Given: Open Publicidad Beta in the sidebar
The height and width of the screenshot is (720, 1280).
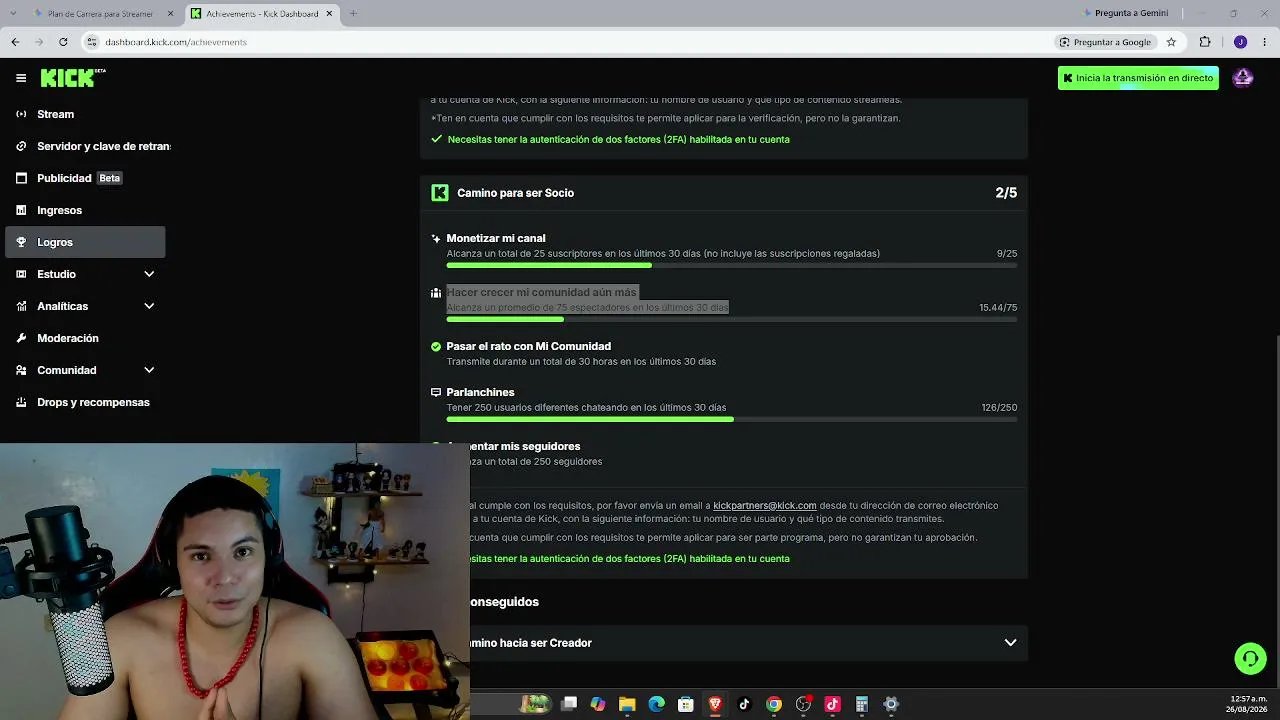Looking at the screenshot, I should [85, 178].
